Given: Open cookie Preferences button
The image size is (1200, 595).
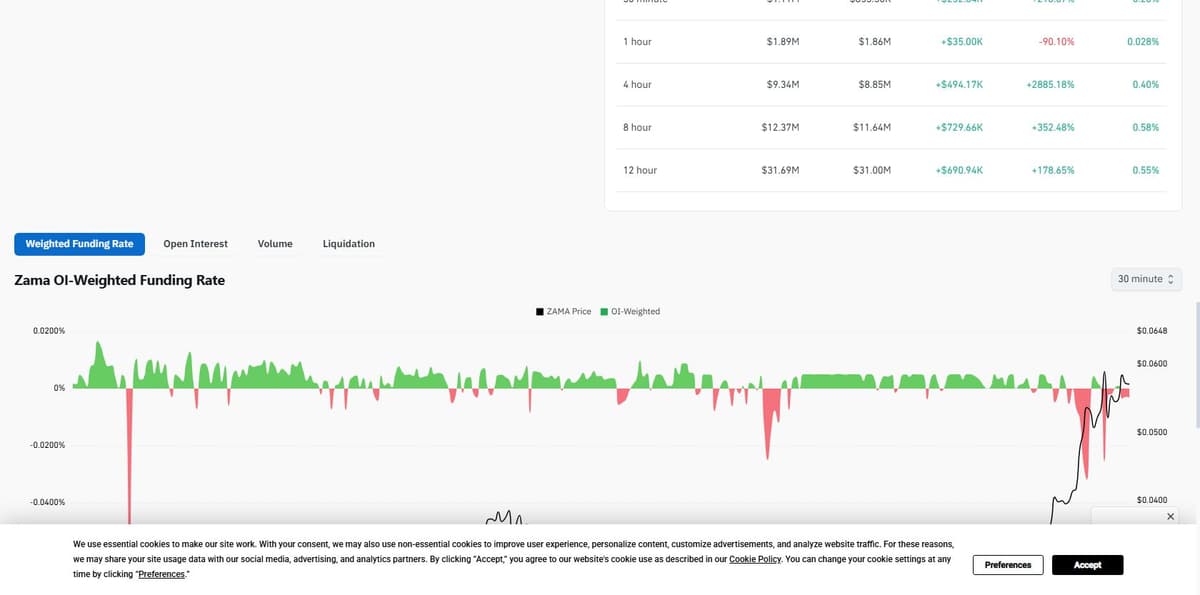Looking at the screenshot, I should click(1008, 565).
